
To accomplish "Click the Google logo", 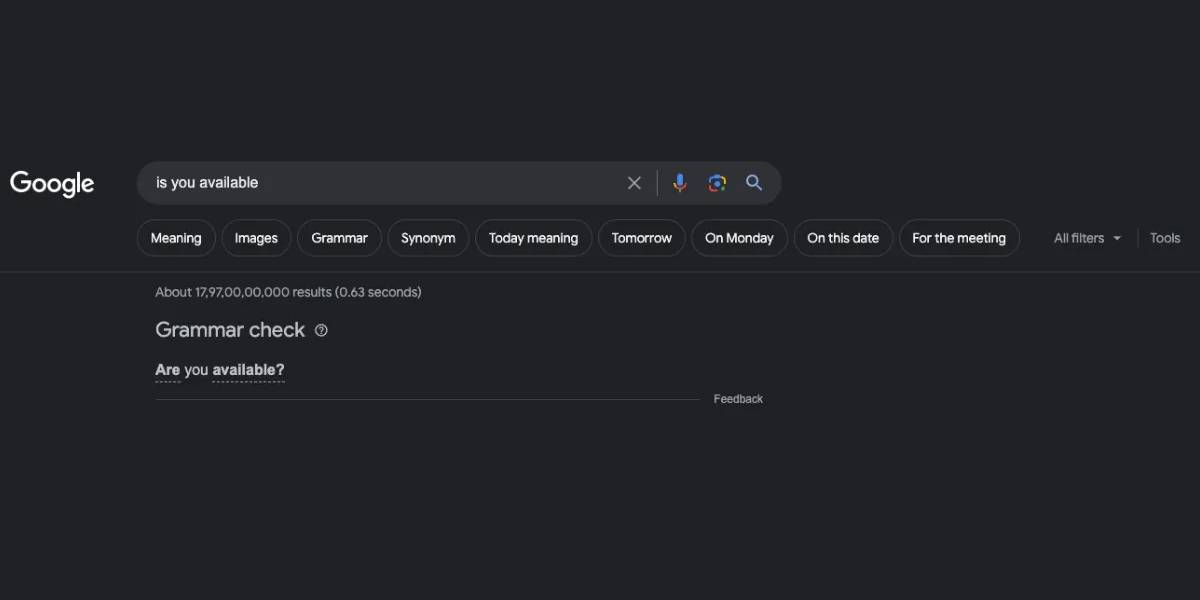I will click(x=52, y=184).
